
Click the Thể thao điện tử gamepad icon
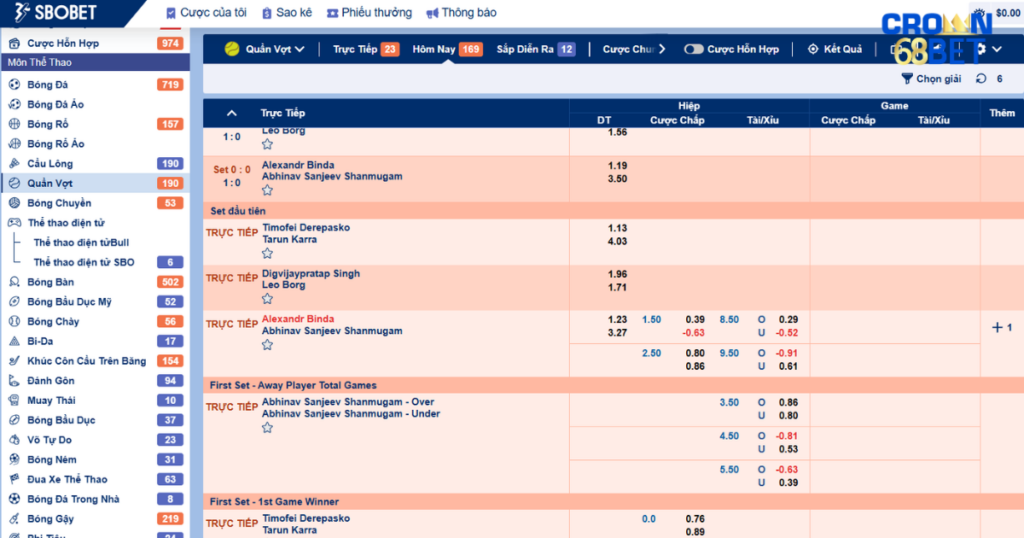(x=14, y=223)
